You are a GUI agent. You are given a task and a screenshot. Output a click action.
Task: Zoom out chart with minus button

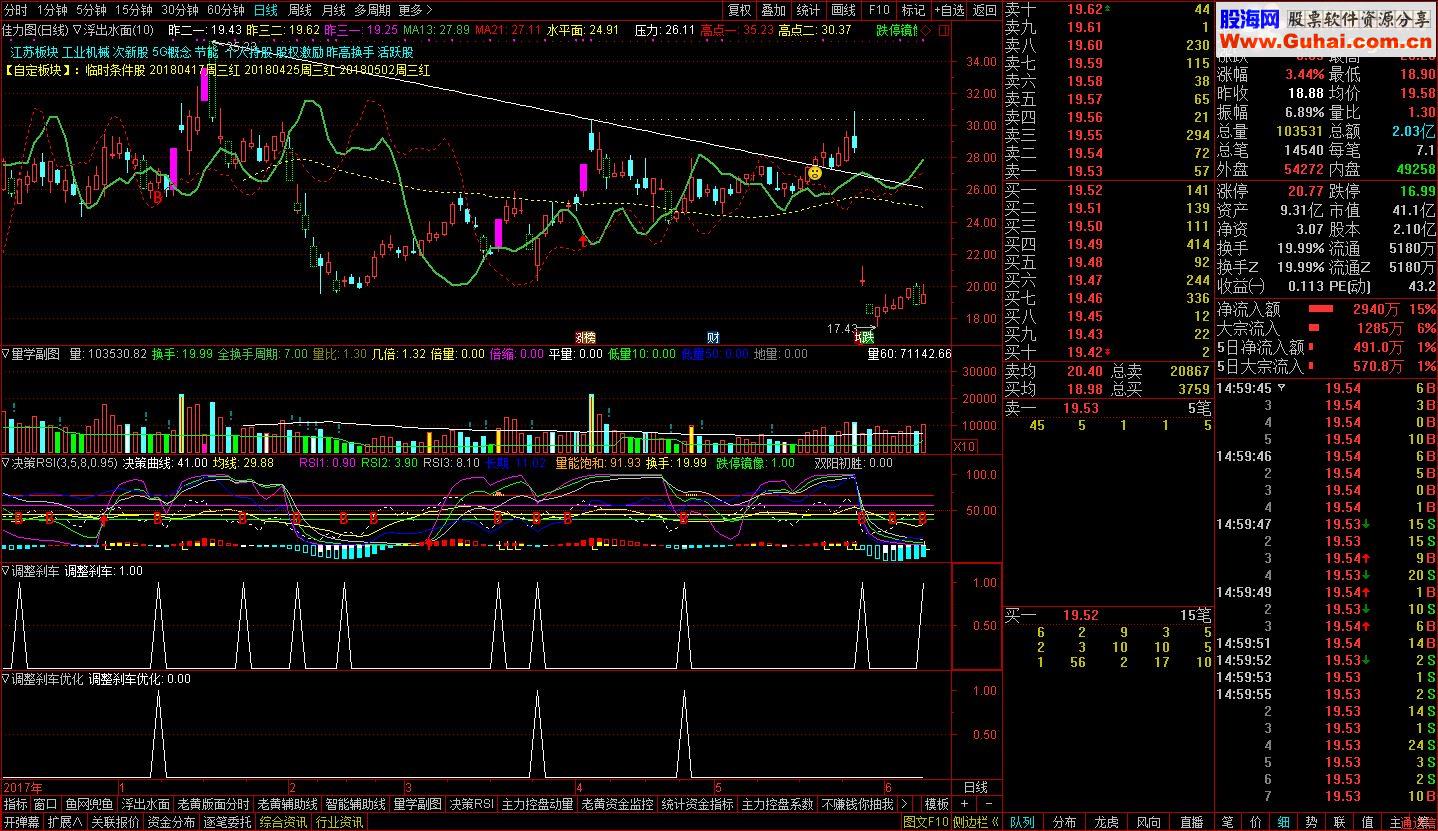click(x=987, y=804)
